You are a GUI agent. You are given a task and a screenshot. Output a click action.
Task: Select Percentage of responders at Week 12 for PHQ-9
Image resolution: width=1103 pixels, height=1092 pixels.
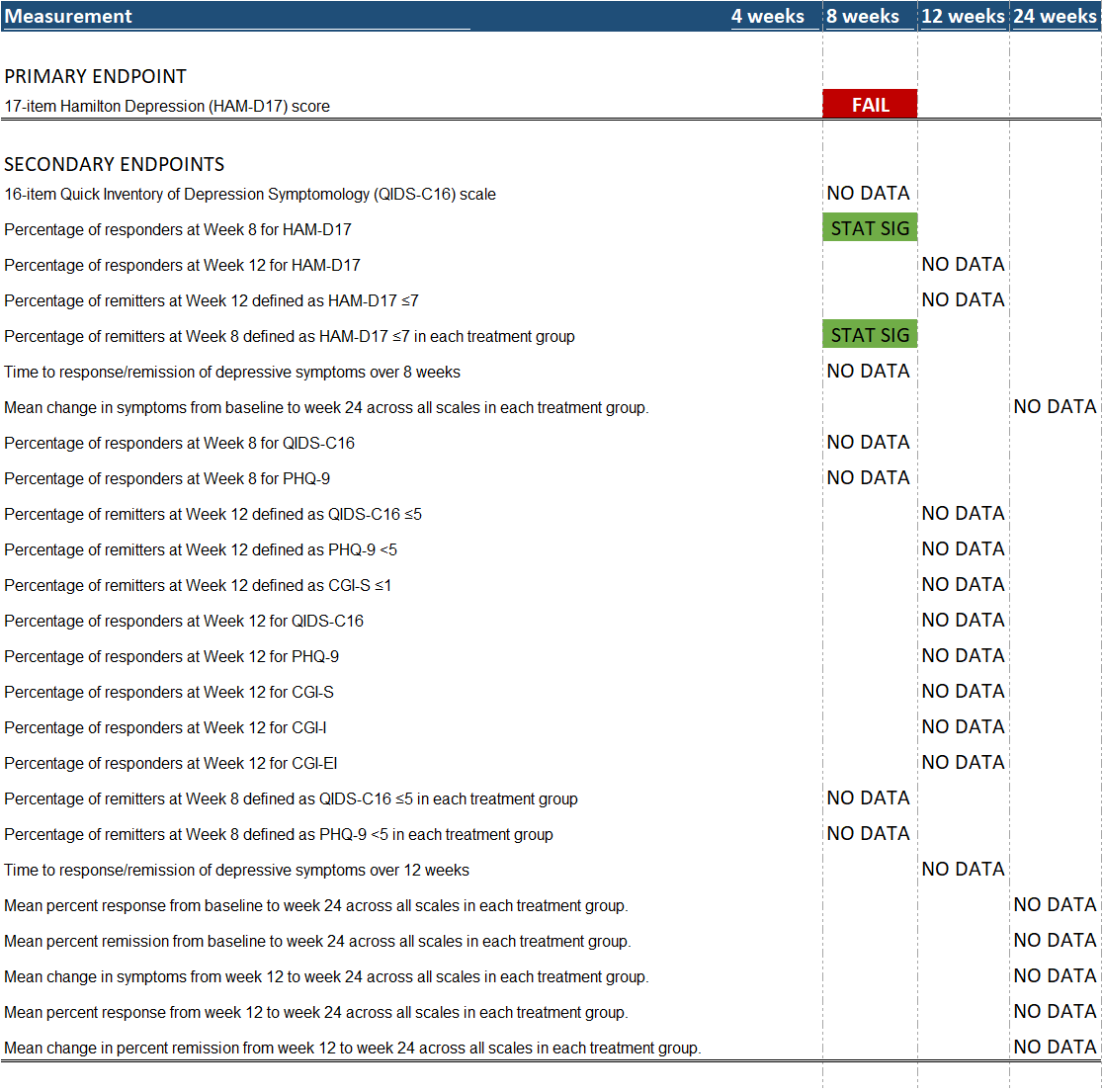(x=172, y=657)
